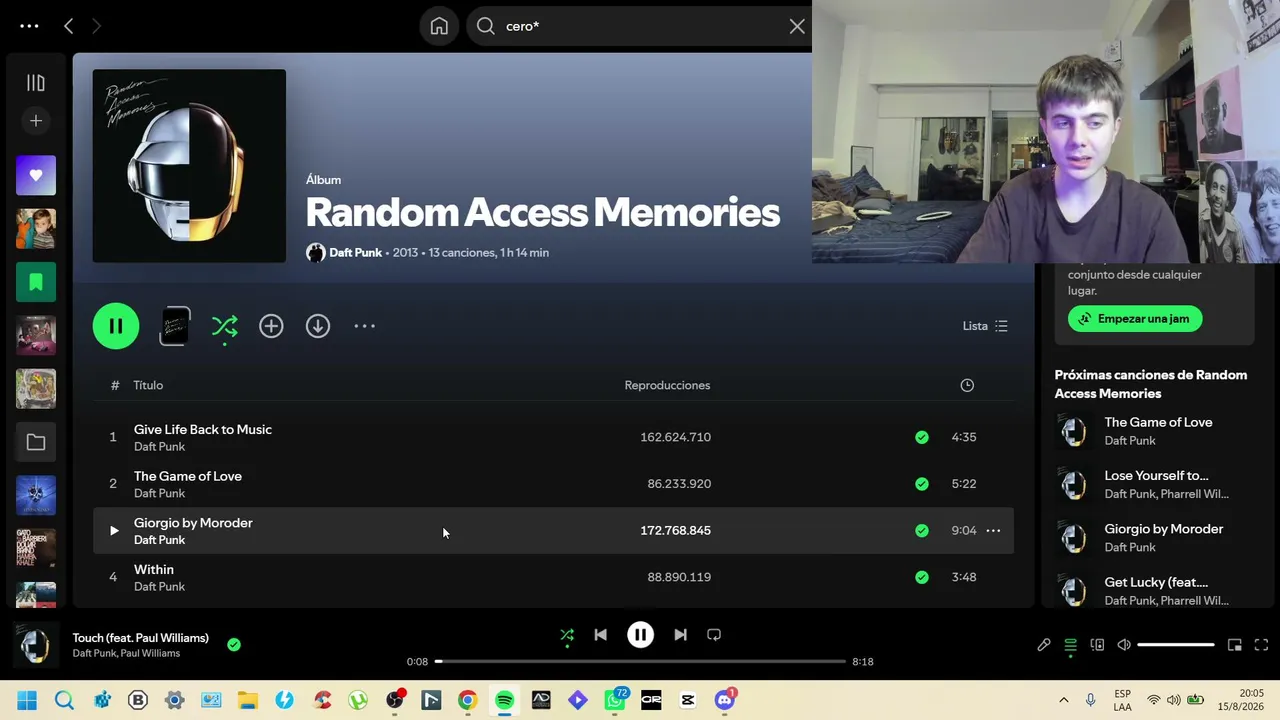Skip to the next track
The height and width of the screenshot is (720, 1280).
point(680,635)
